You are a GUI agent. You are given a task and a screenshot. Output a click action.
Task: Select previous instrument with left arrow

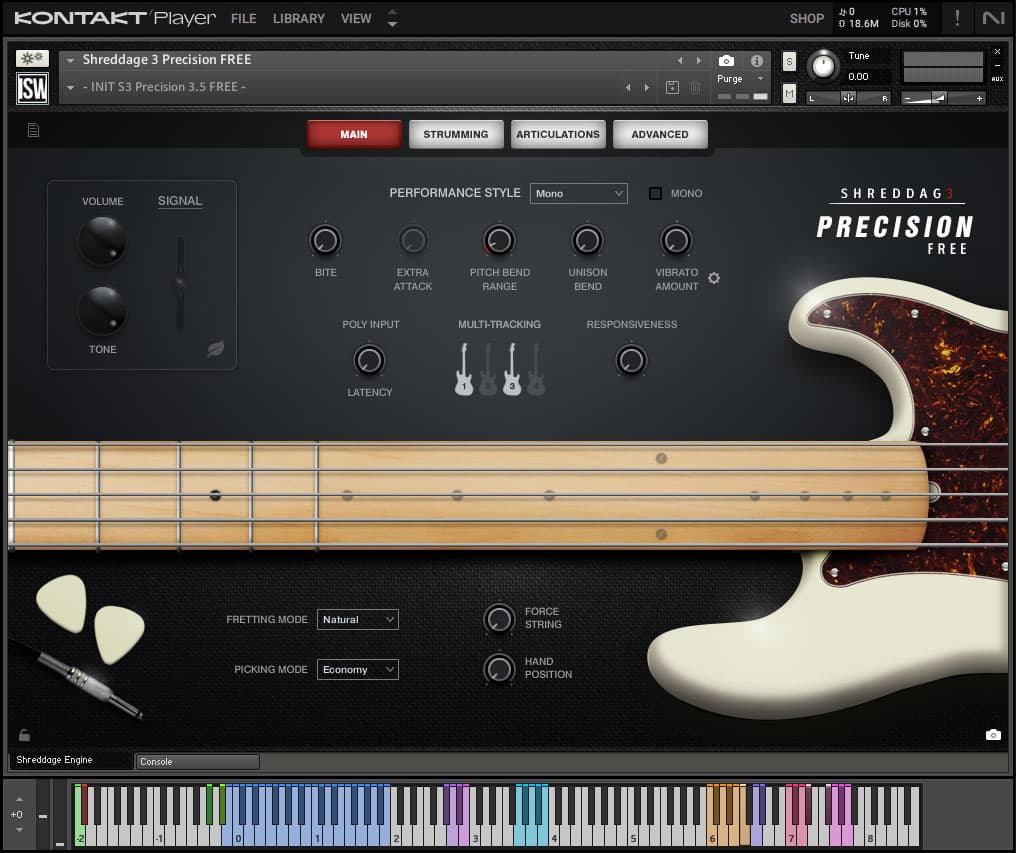click(x=680, y=60)
